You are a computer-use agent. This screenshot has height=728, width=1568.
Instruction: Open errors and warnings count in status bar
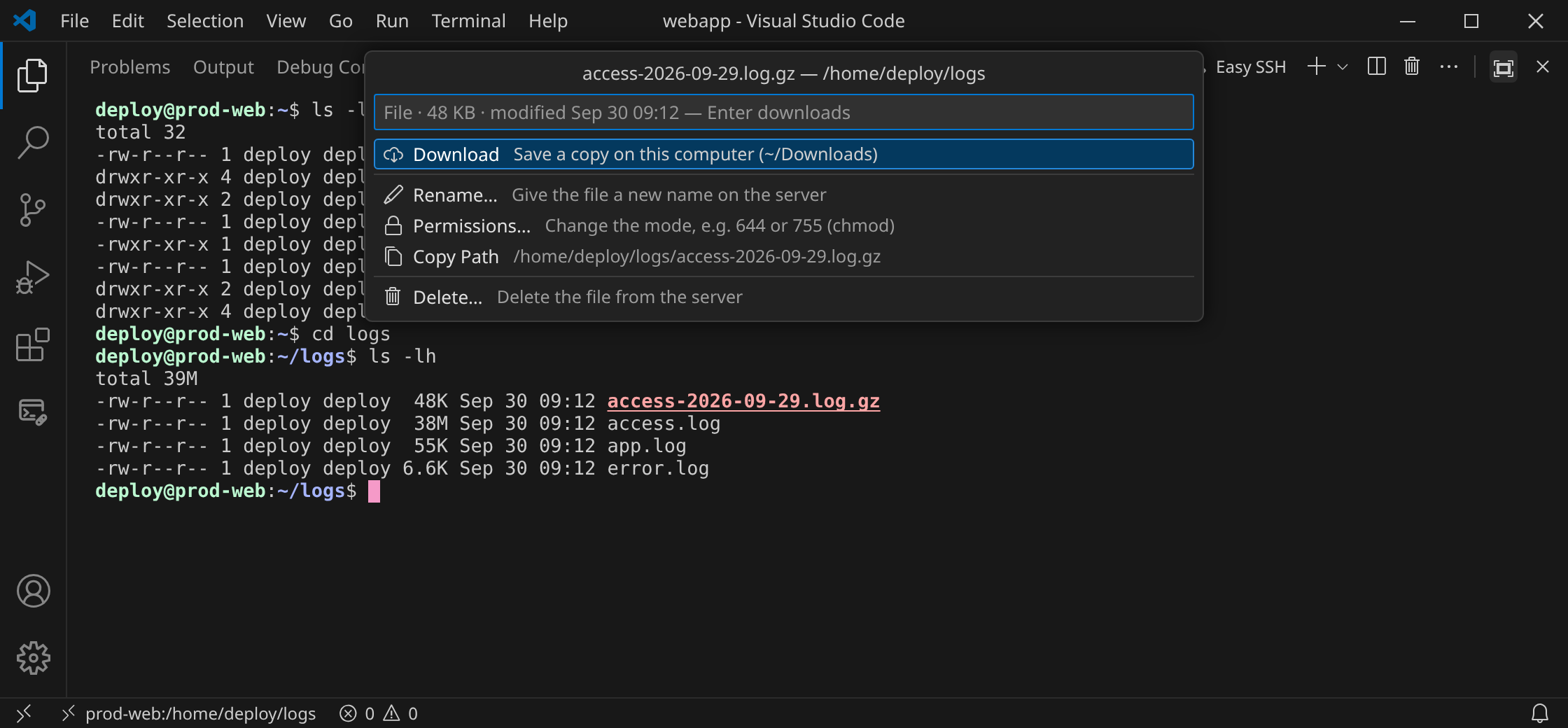[379, 713]
